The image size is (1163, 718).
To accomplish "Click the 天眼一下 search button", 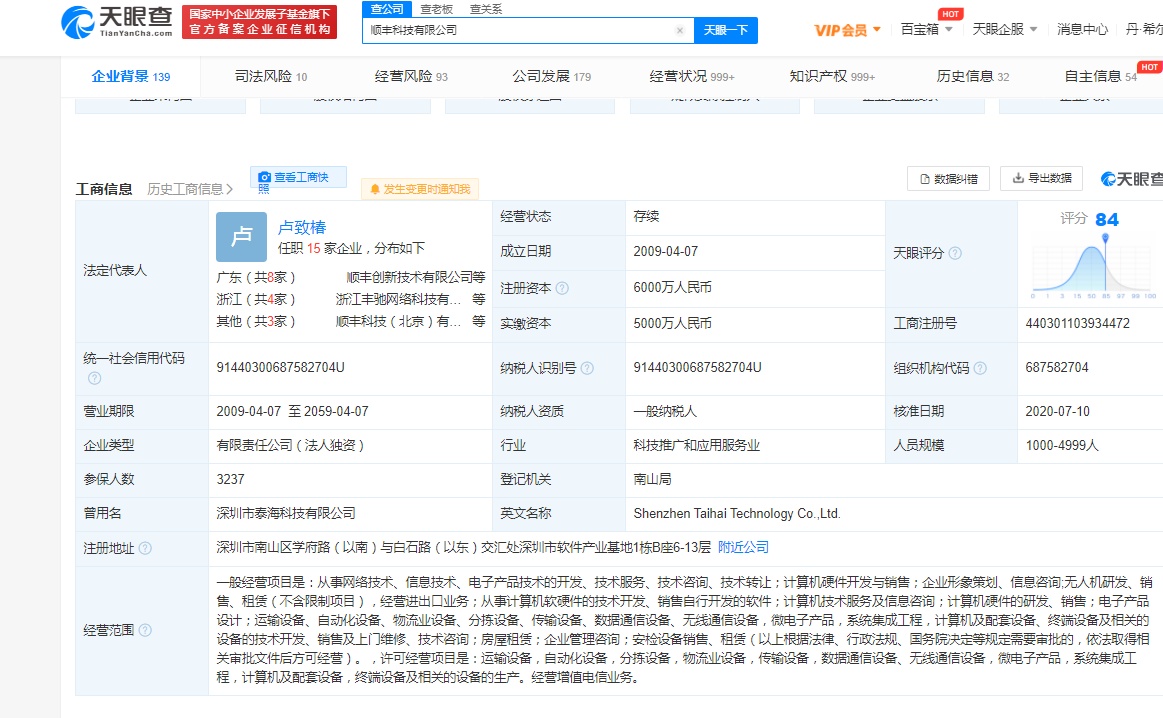I will pyautogui.click(x=725, y=30).
